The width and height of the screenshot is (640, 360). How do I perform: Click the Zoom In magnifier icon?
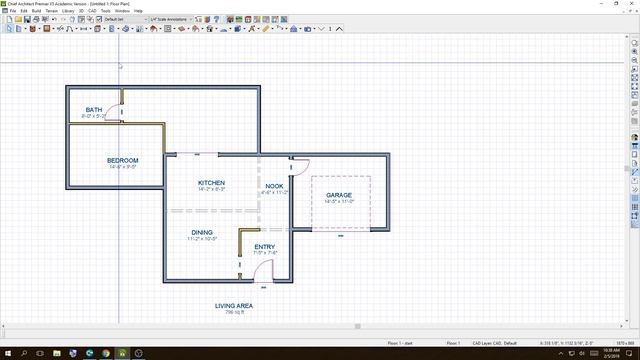[634, 52]
